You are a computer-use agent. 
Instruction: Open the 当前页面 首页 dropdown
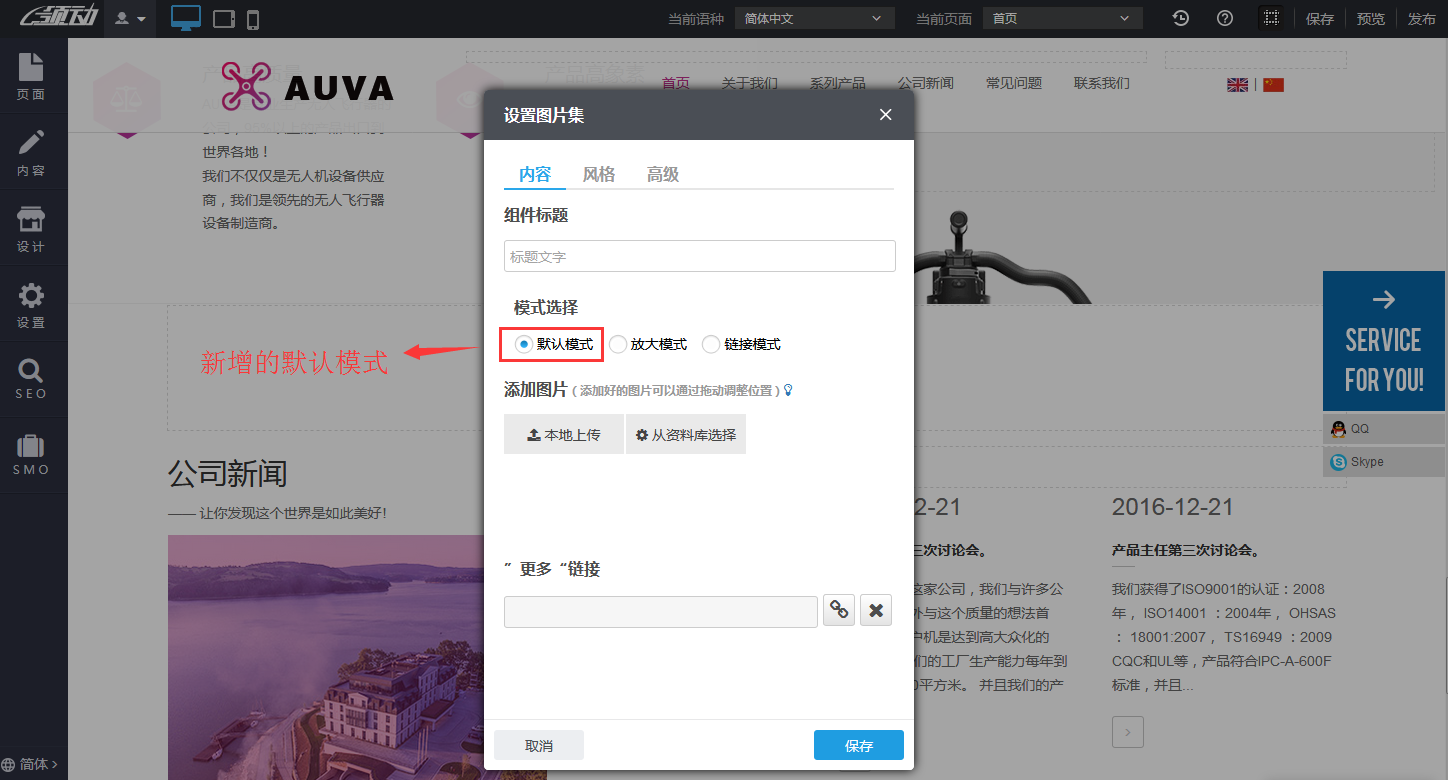[1062, 18]
